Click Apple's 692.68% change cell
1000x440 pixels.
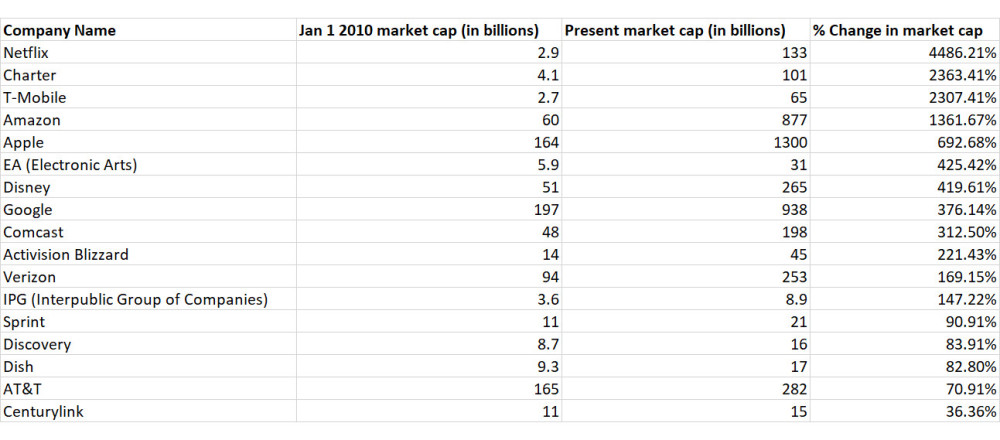click(904, 142)
